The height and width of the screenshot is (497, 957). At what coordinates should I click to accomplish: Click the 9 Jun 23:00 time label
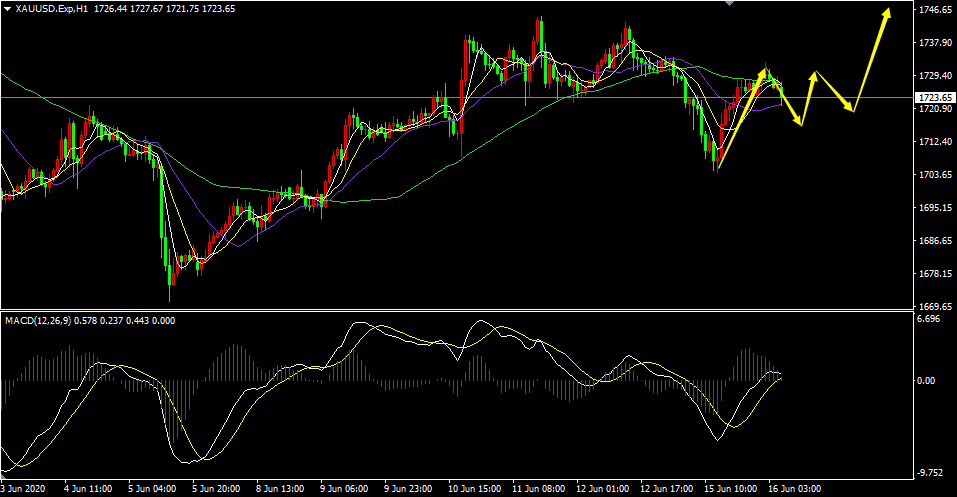tap(408, 489)
